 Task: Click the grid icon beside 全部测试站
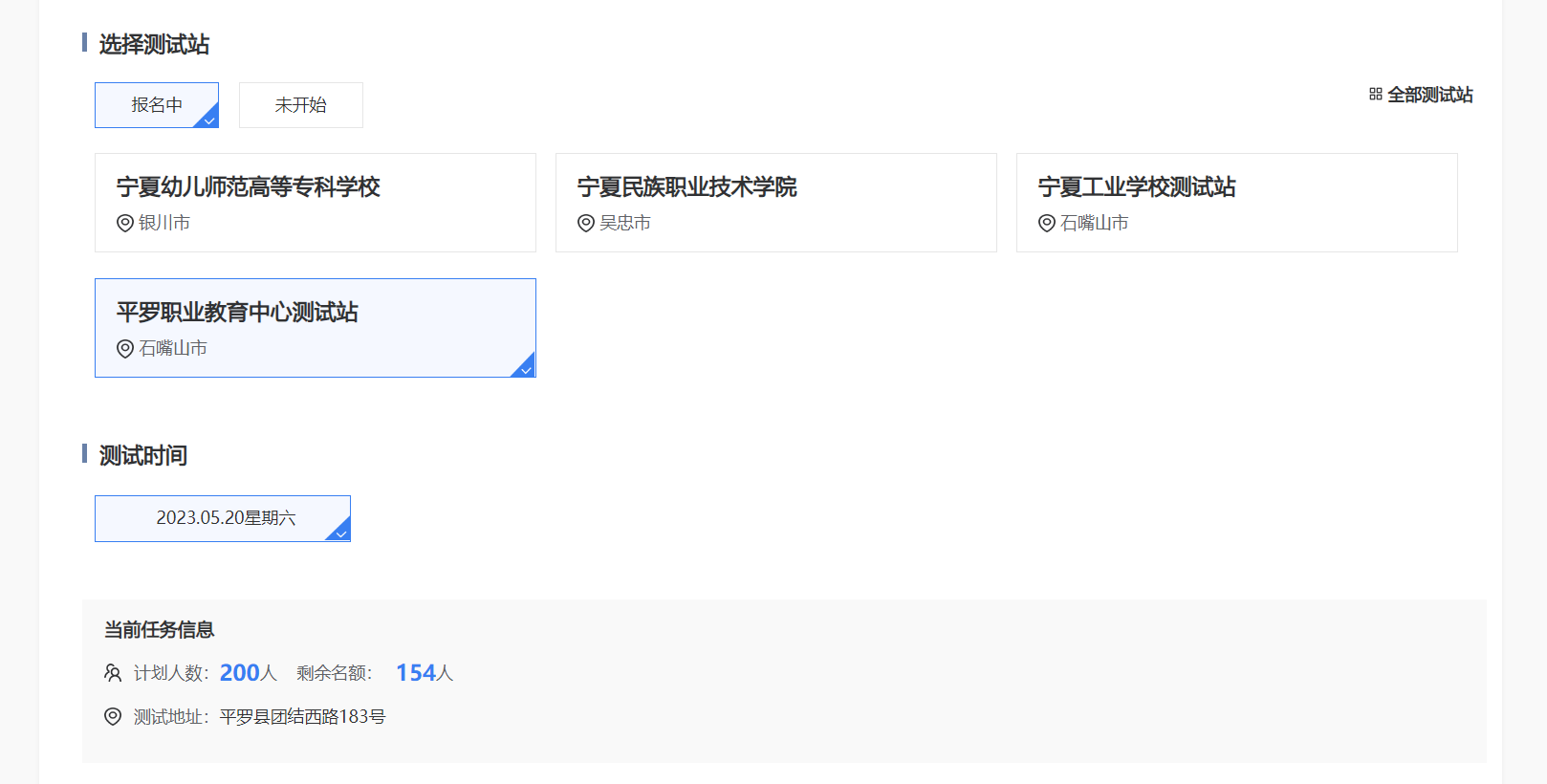point(1375,95)
